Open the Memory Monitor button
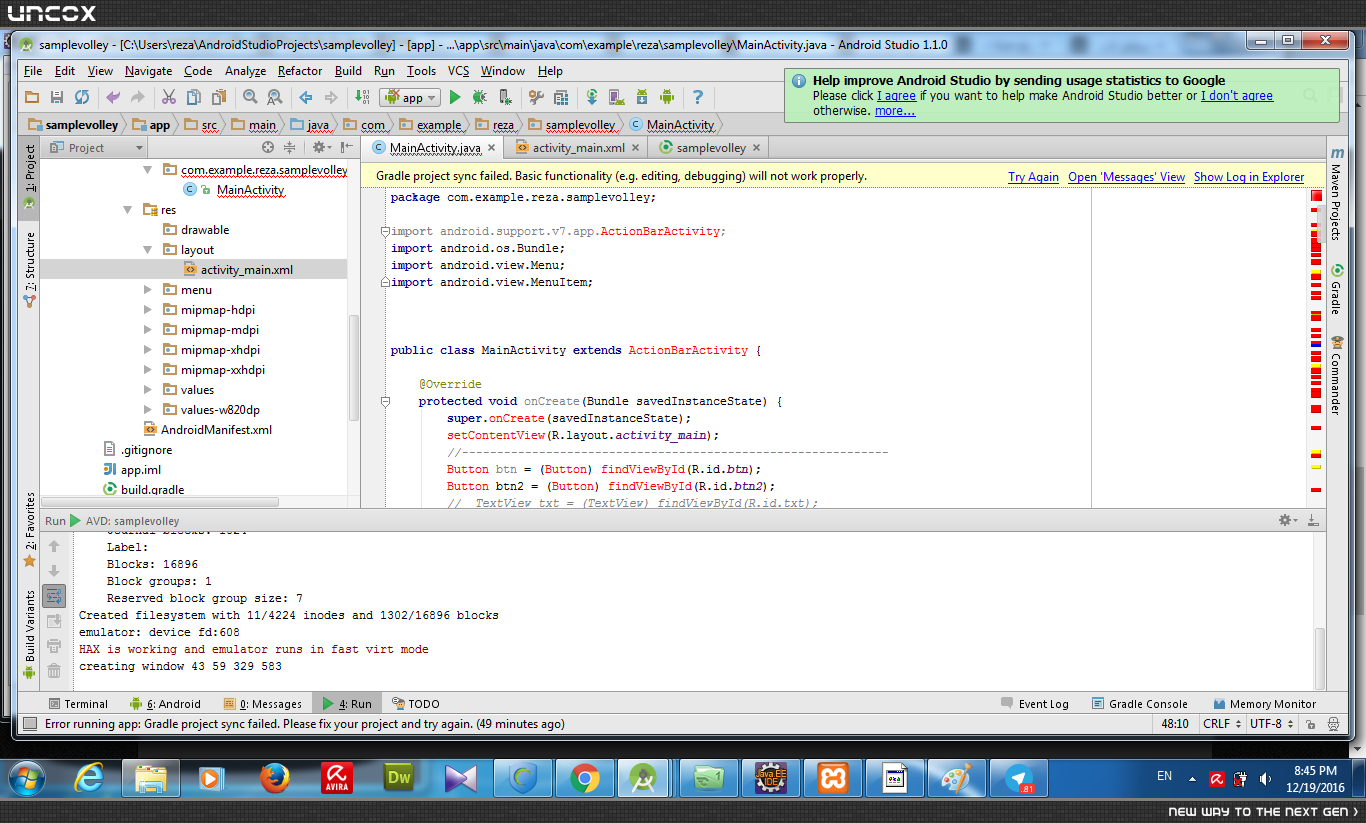The height and width of the screenshot is (823, 1366). (x=1265, y=704)
